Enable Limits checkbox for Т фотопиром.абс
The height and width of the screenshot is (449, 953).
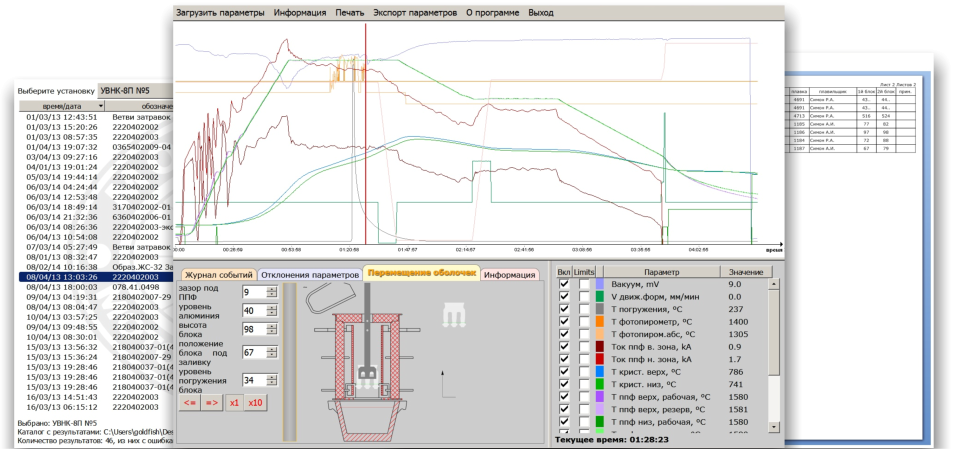584,334
